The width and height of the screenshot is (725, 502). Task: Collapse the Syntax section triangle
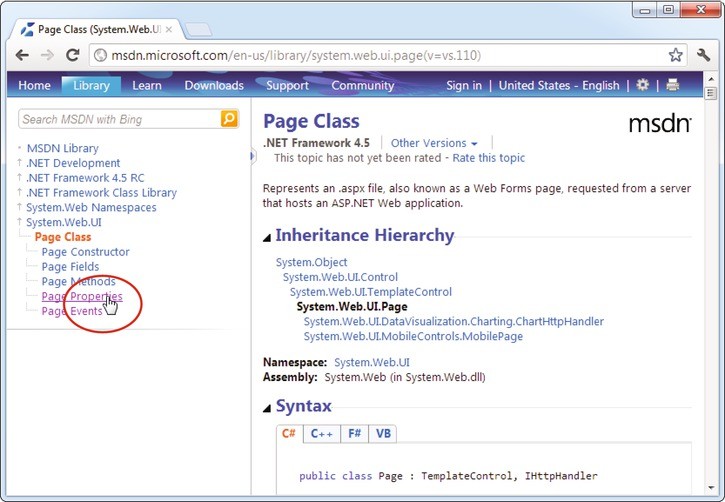click(x=267, y=408)
